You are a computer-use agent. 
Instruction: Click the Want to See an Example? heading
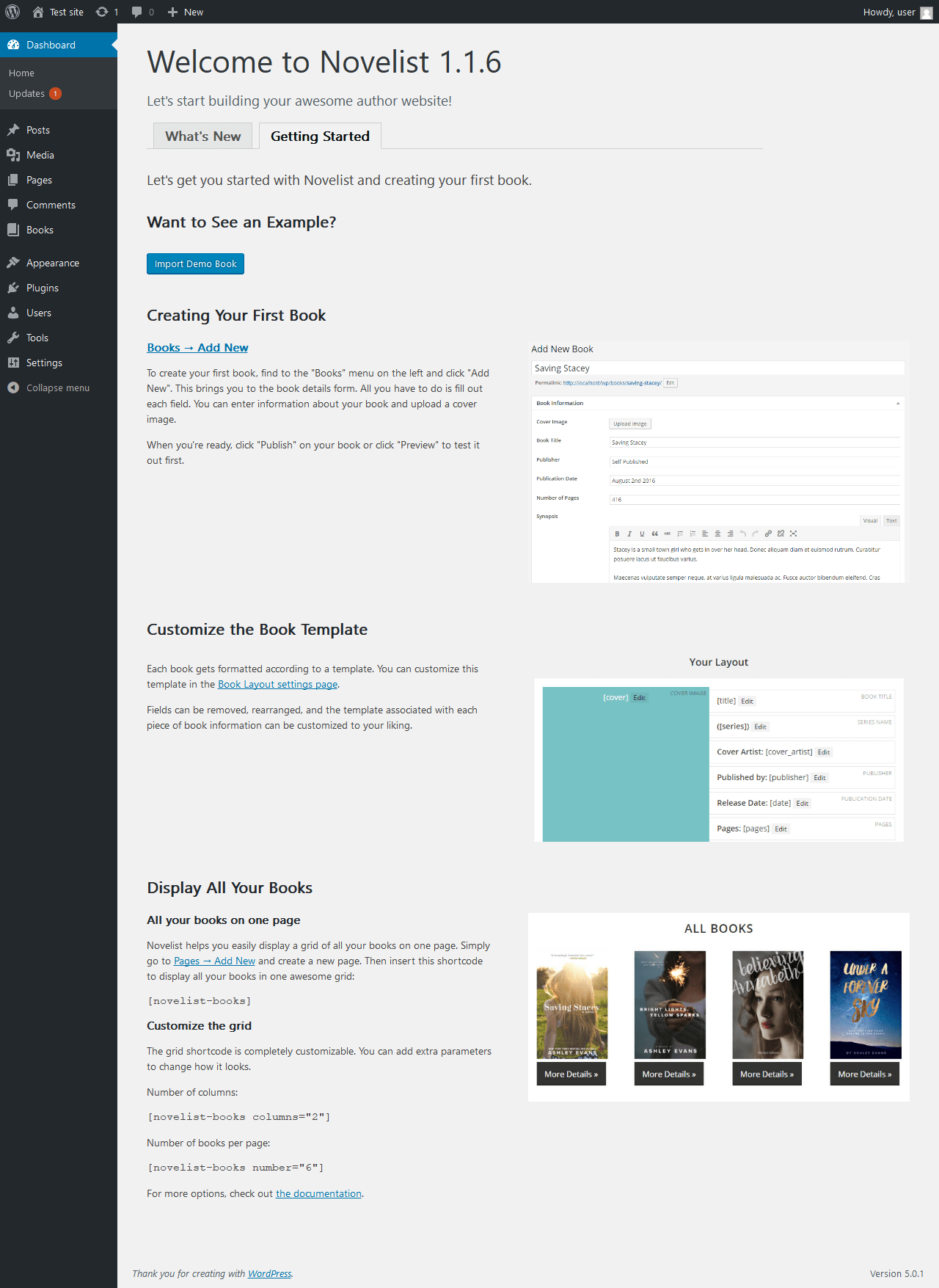(x=241, y=222)
